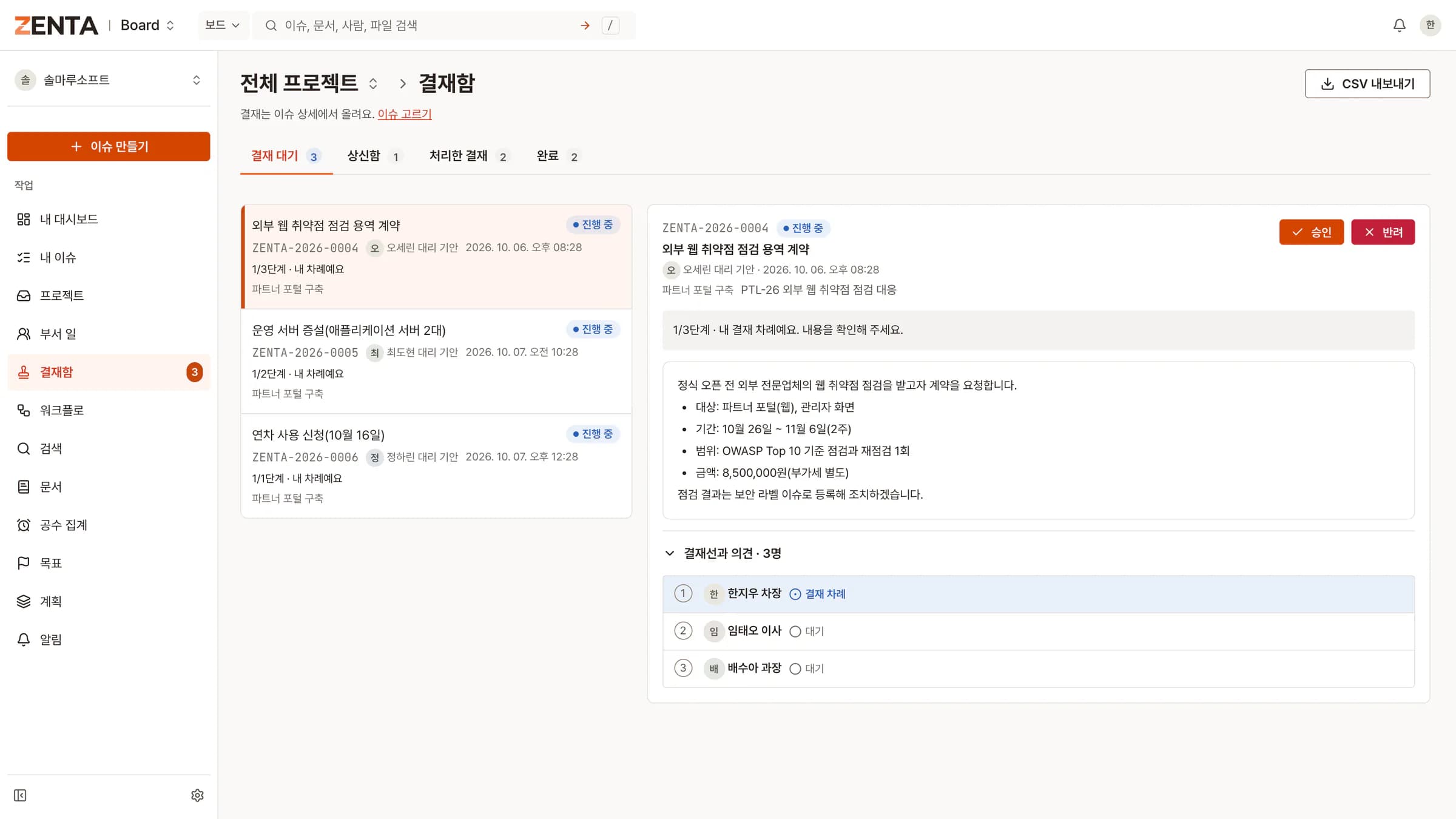The image size is (1456, 819).
Task: Open 문서 section
Action: point(109,487)
